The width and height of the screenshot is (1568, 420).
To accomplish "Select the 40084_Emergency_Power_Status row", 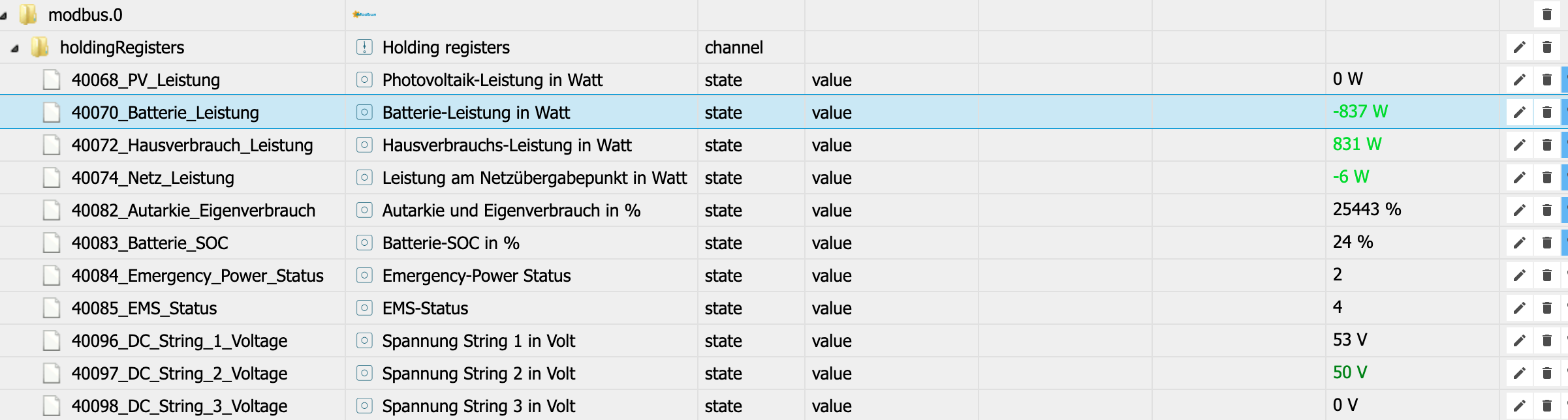I will pos(197,275).
